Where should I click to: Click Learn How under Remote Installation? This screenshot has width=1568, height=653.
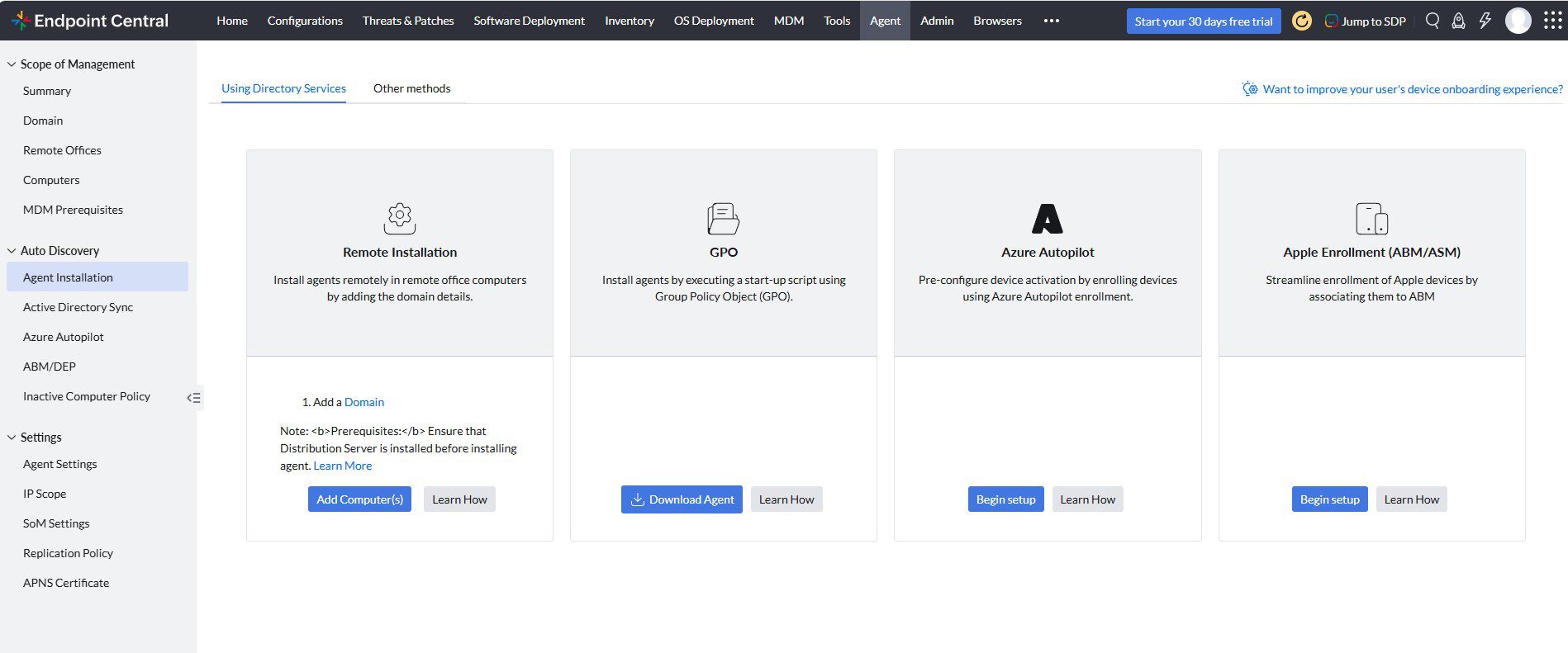coord(459,499)
